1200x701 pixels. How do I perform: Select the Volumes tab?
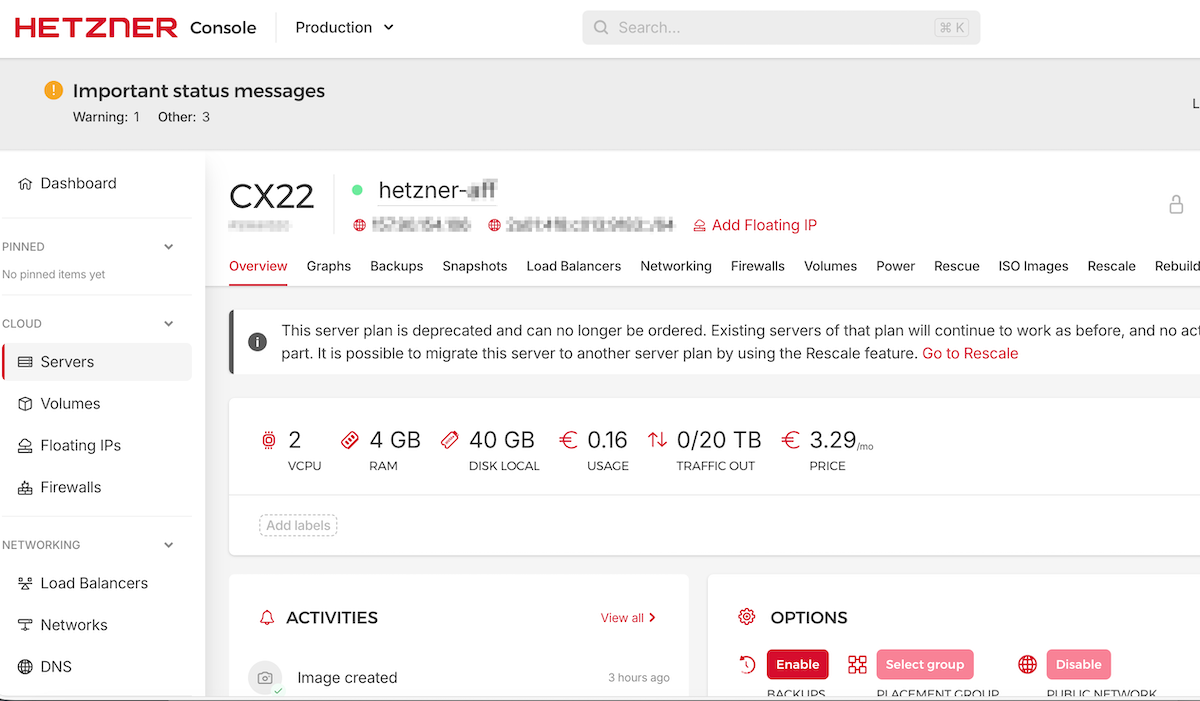831,266
